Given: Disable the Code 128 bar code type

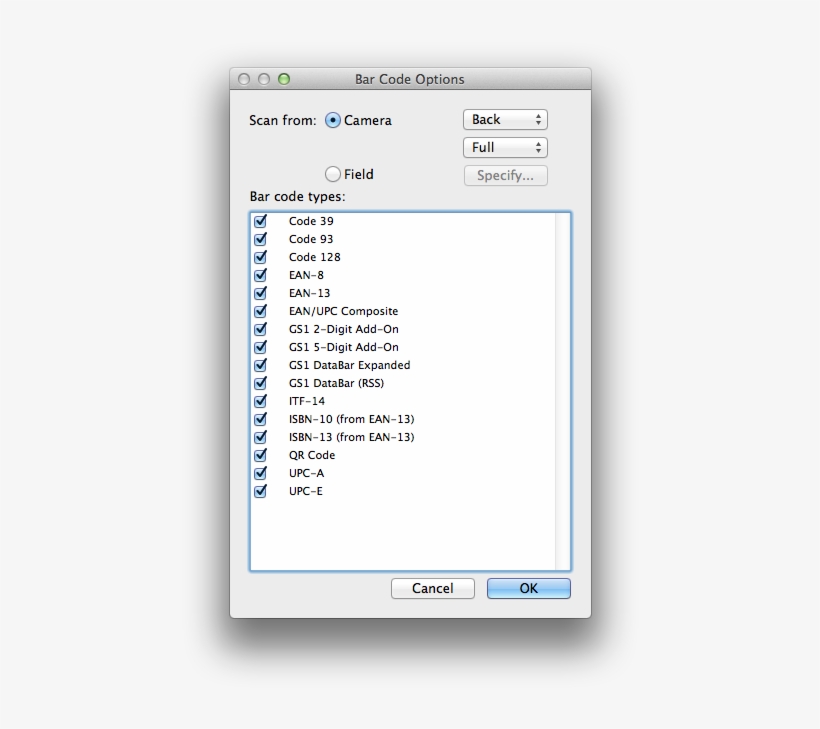Looking at the screenshot, I should coord(261,257).
